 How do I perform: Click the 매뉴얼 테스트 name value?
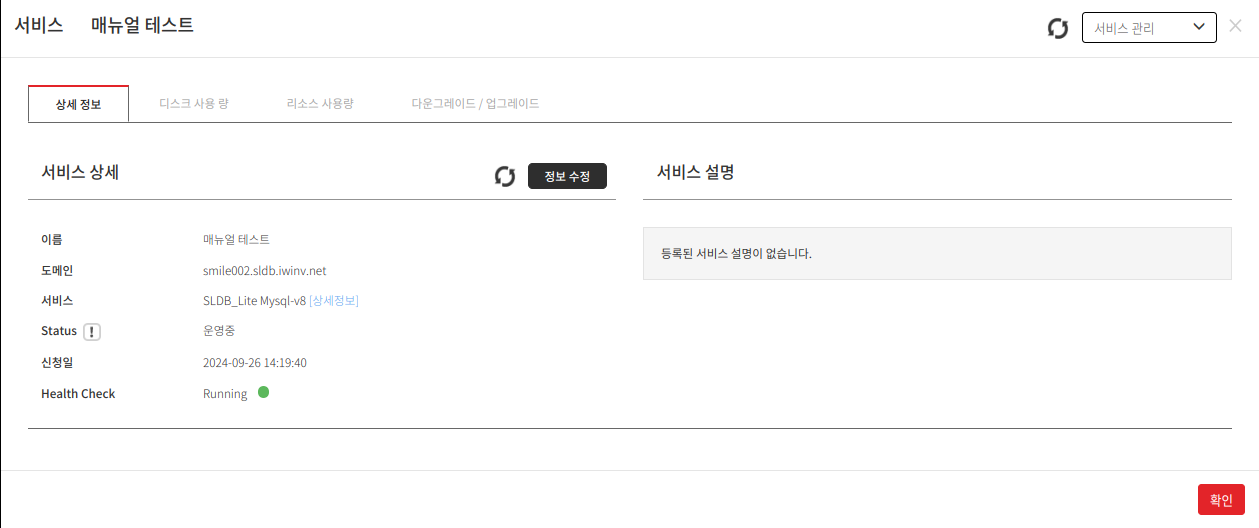coord(236,240)
